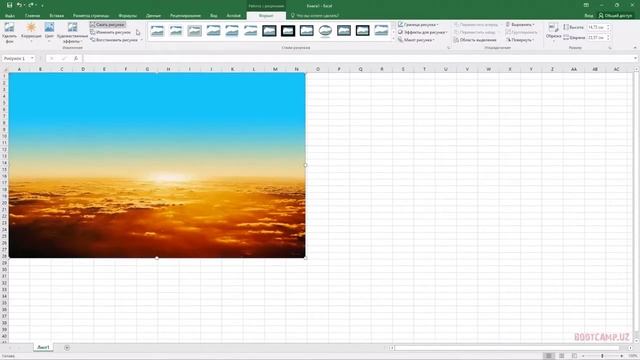Select column S header
This screenshot has width=640, height=360.
click(403, 69)
